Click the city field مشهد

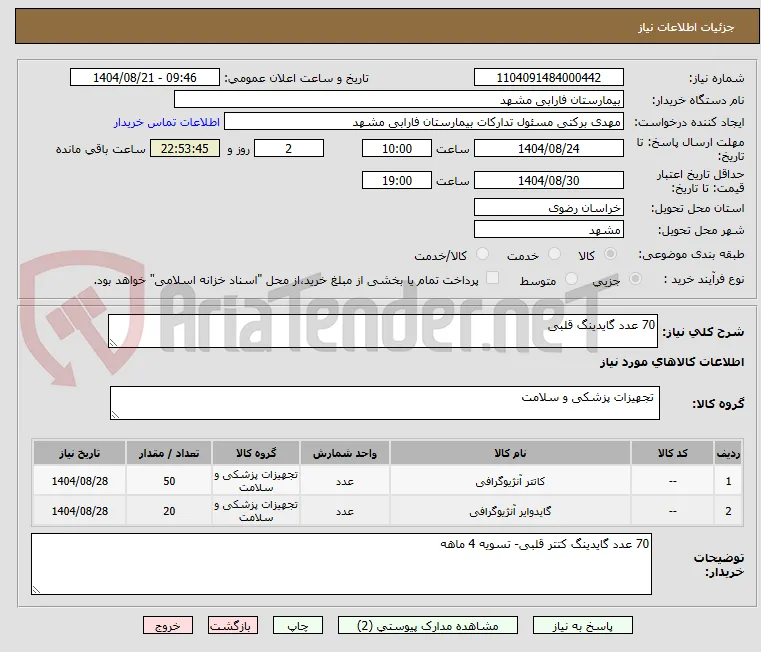(x=548, y=229)
